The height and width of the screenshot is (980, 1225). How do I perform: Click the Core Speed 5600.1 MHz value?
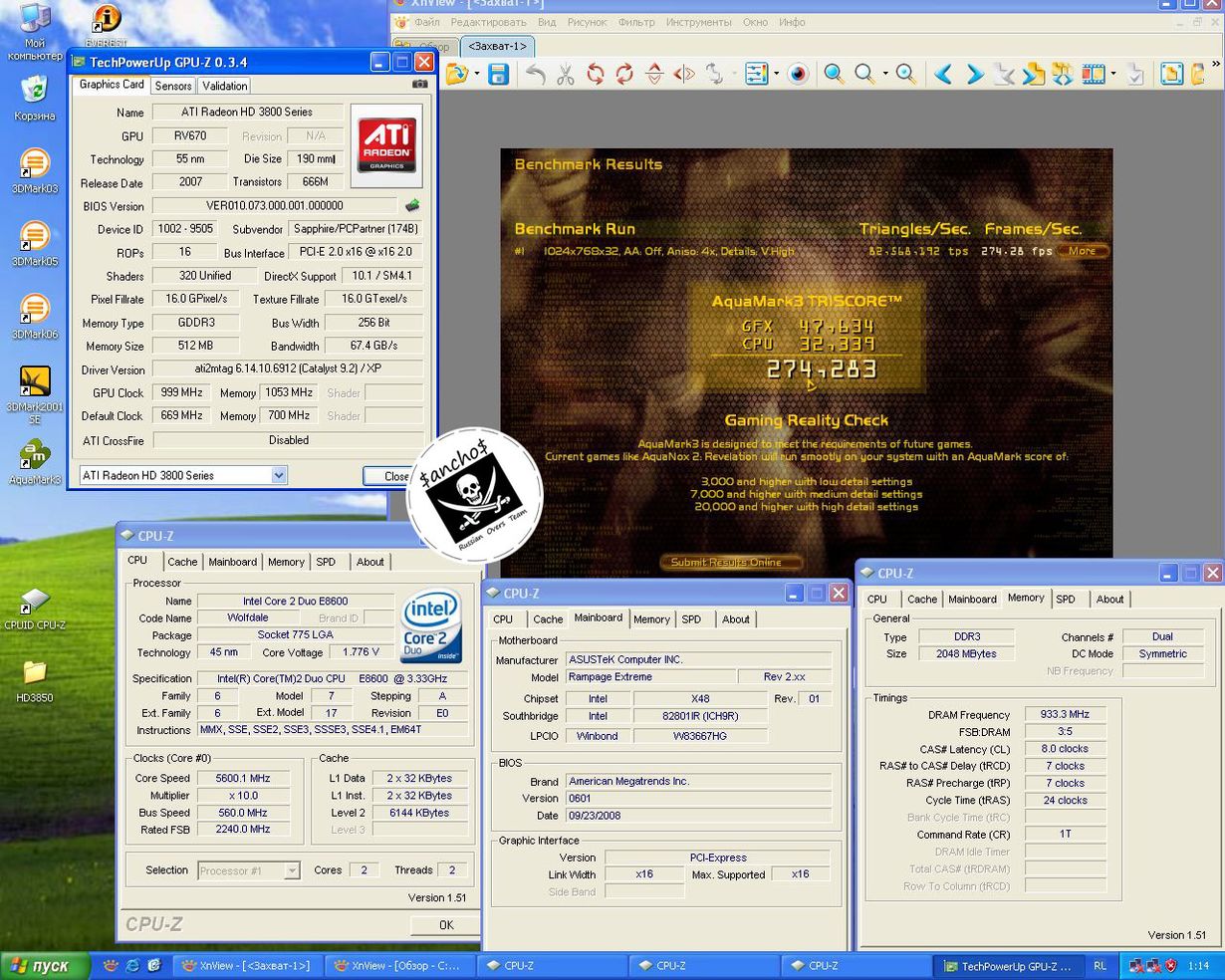pos(243,779)
